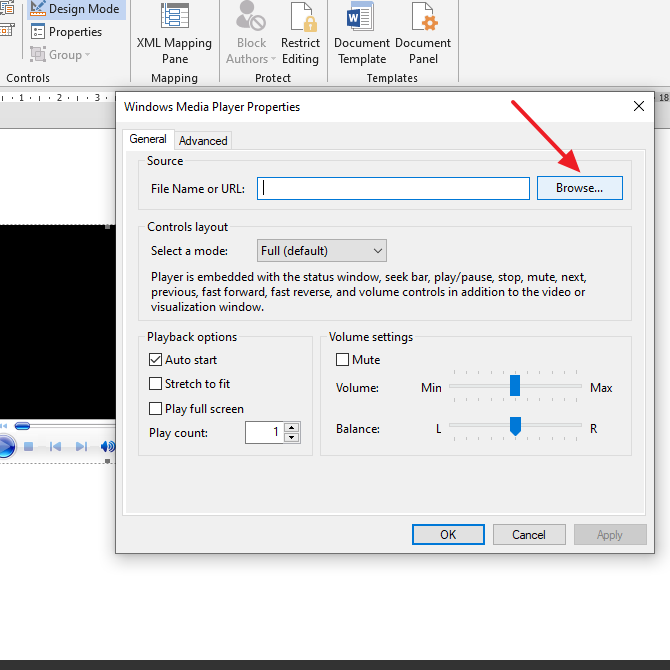Enable Play full screen checkbox

(155, 409)
